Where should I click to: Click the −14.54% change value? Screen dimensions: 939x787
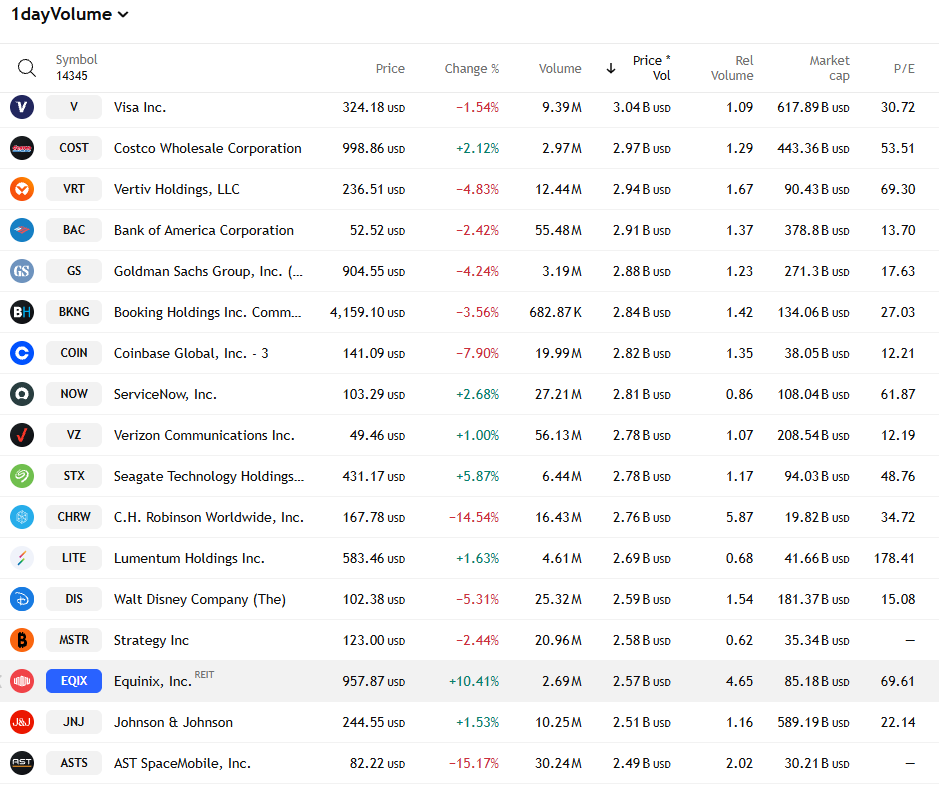[x=474, y=517]
